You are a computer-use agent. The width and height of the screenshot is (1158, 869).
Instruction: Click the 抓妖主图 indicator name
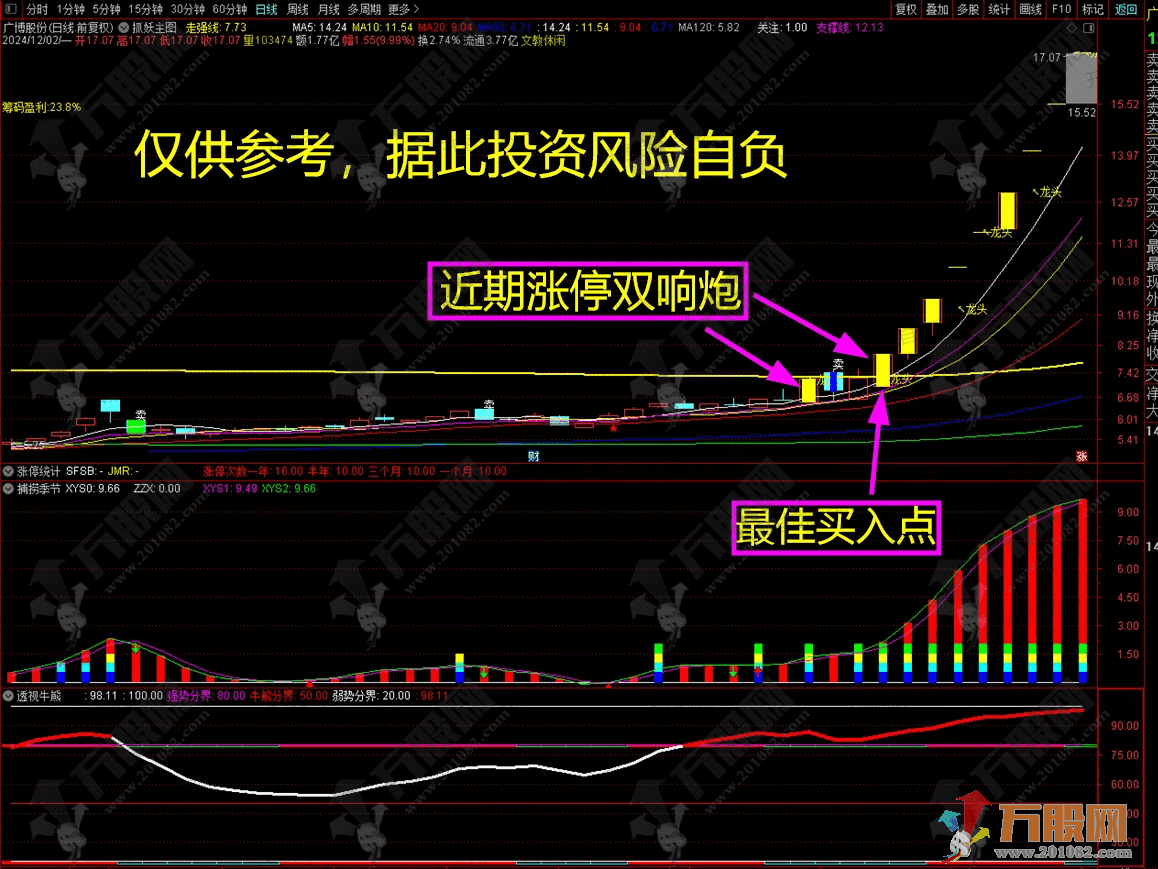[x=154, y=27]
